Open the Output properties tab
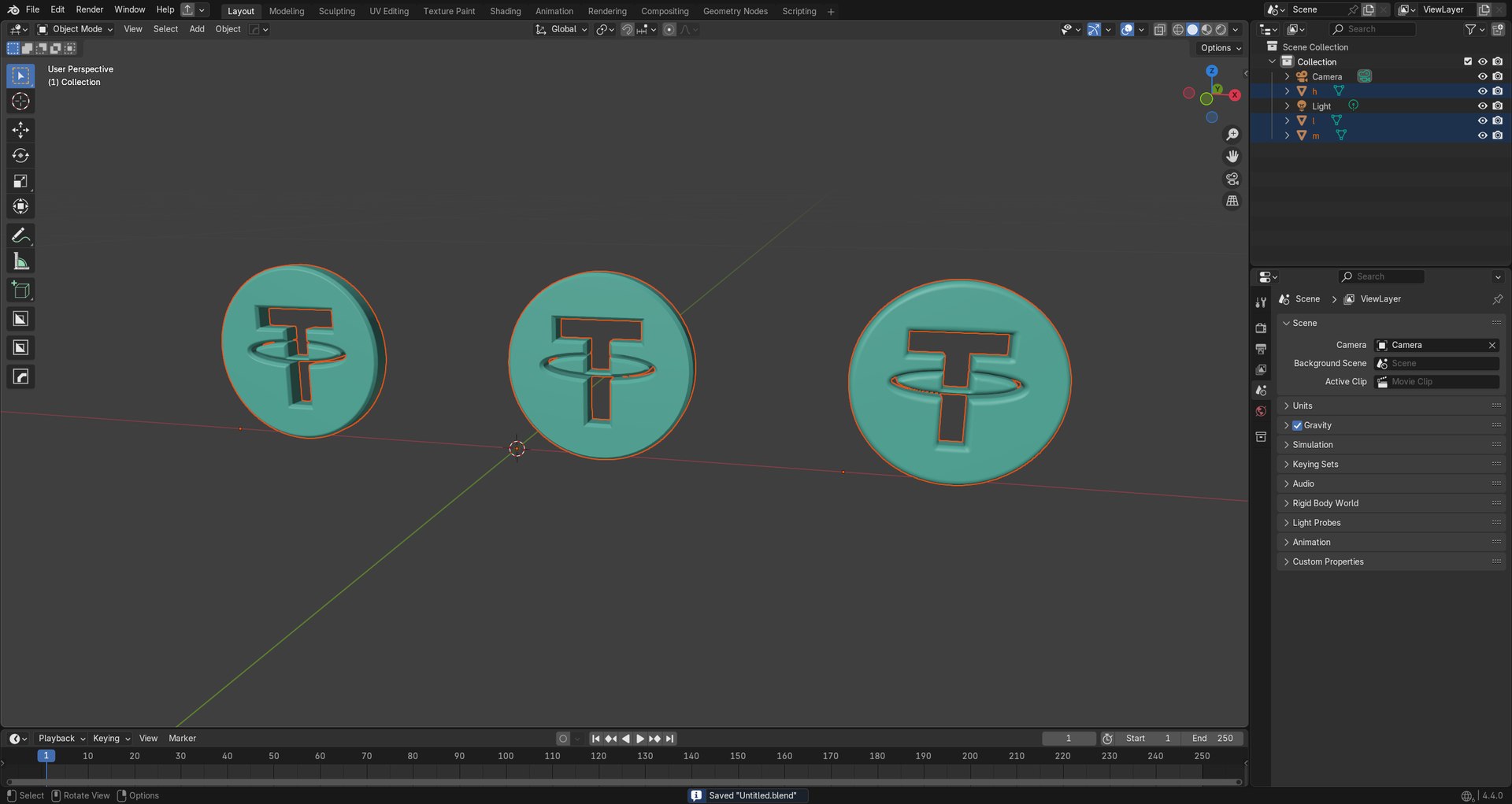This screenshot has height=804, width=1512. (1261, 349)
